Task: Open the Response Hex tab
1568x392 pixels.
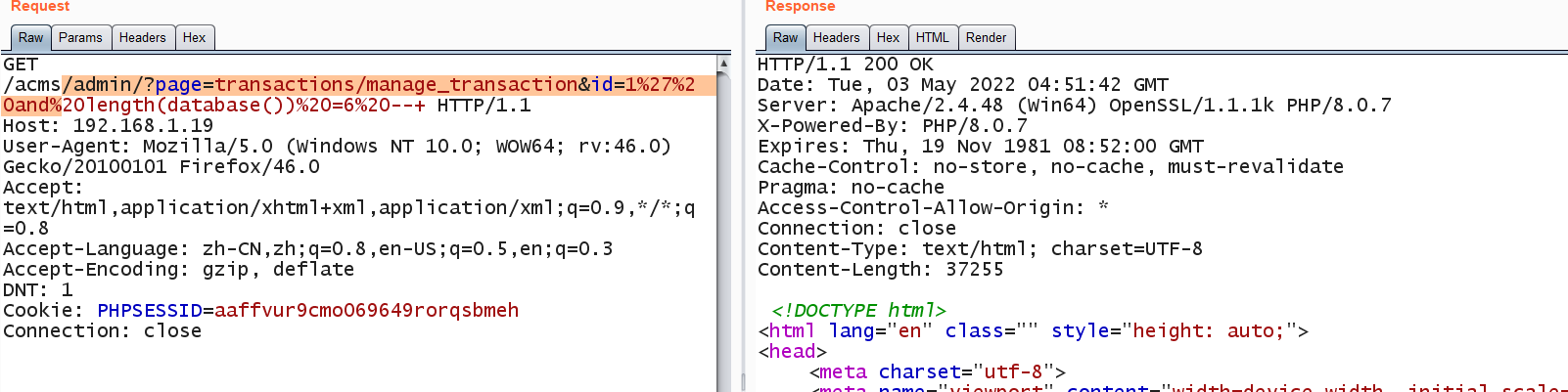Action: [x=889, y=38]
